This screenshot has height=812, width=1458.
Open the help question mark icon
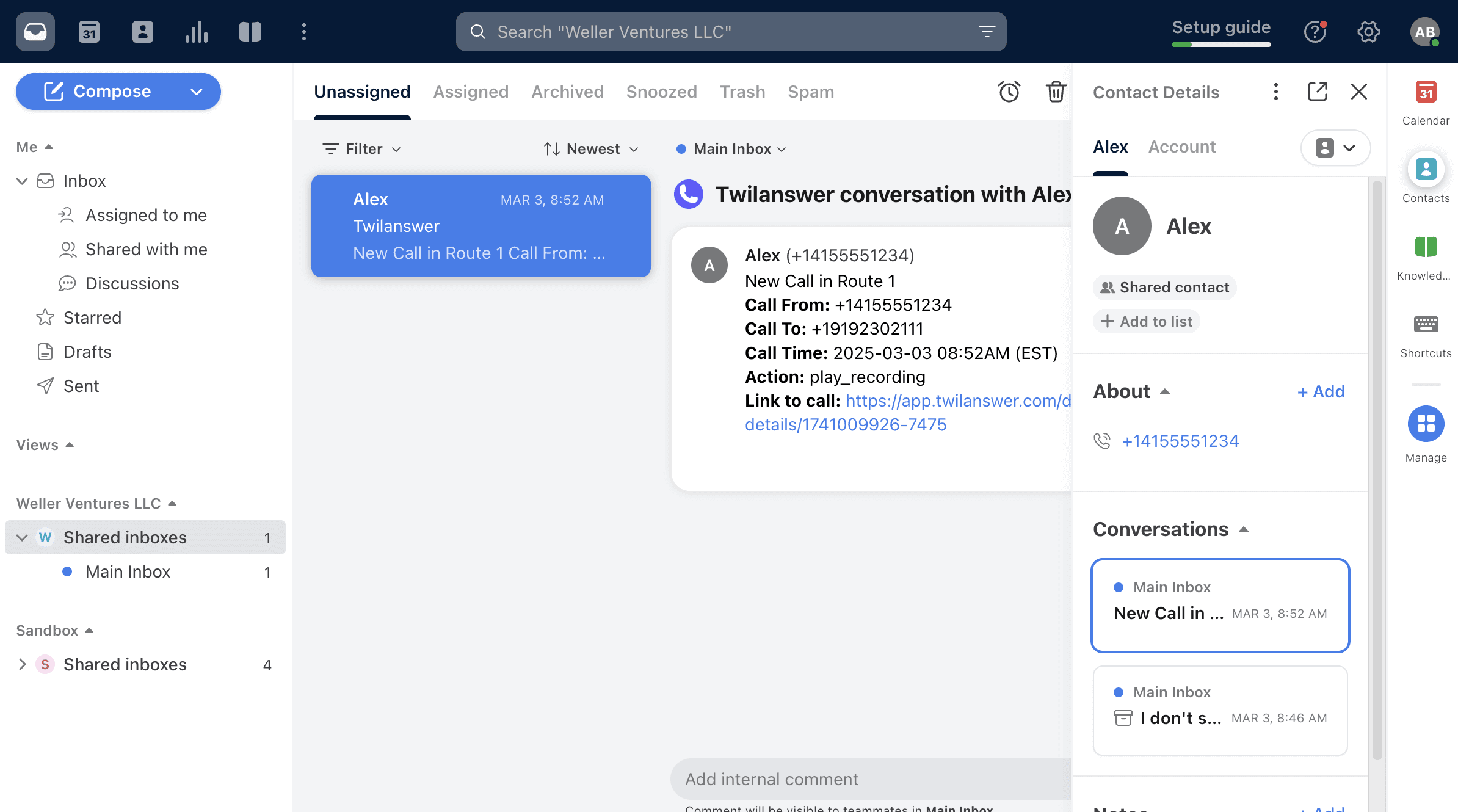coord(1315,32)
